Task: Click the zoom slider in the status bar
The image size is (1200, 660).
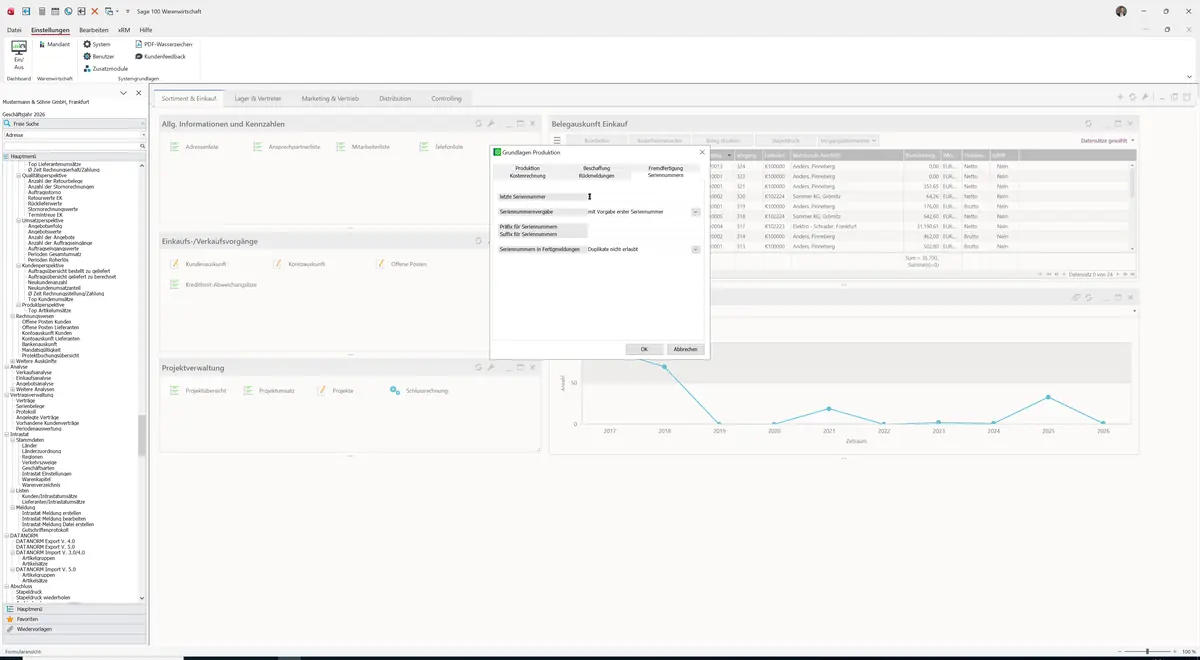Action: point(1146,651)
